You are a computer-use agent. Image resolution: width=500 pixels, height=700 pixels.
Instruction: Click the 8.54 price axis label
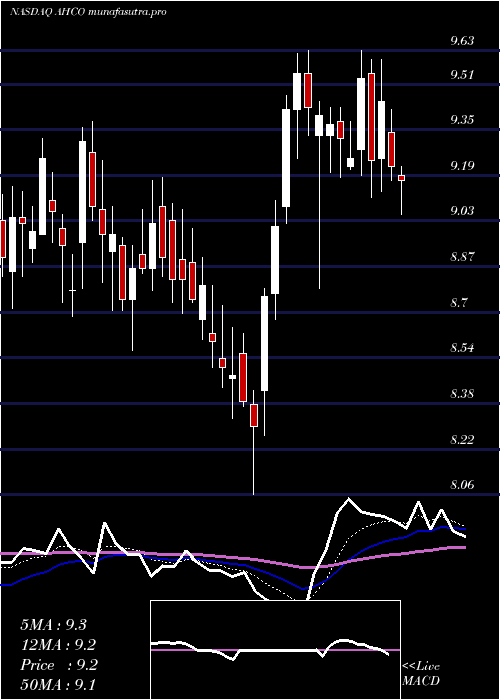[x=462, y=347]
